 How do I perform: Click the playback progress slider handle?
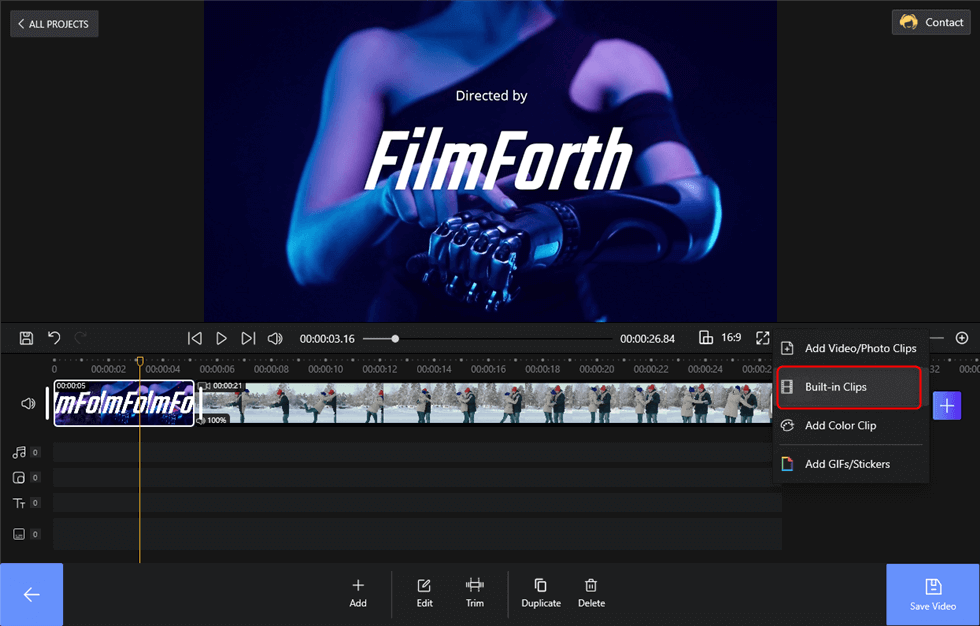point(395,339)
